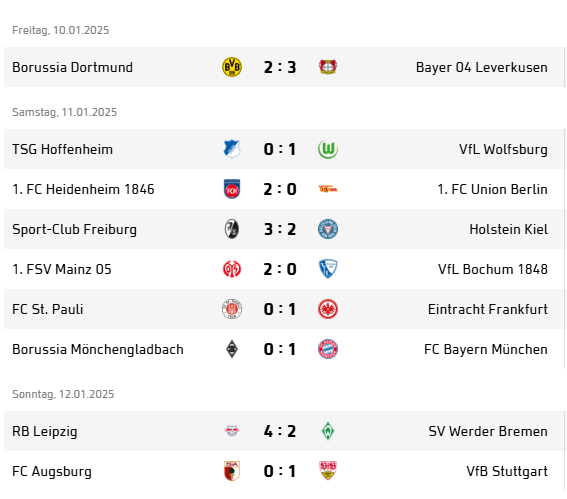Click the RB Leipzig bulls logo
The height and width of the screenshot is (499, 567).
coord(232,431)
